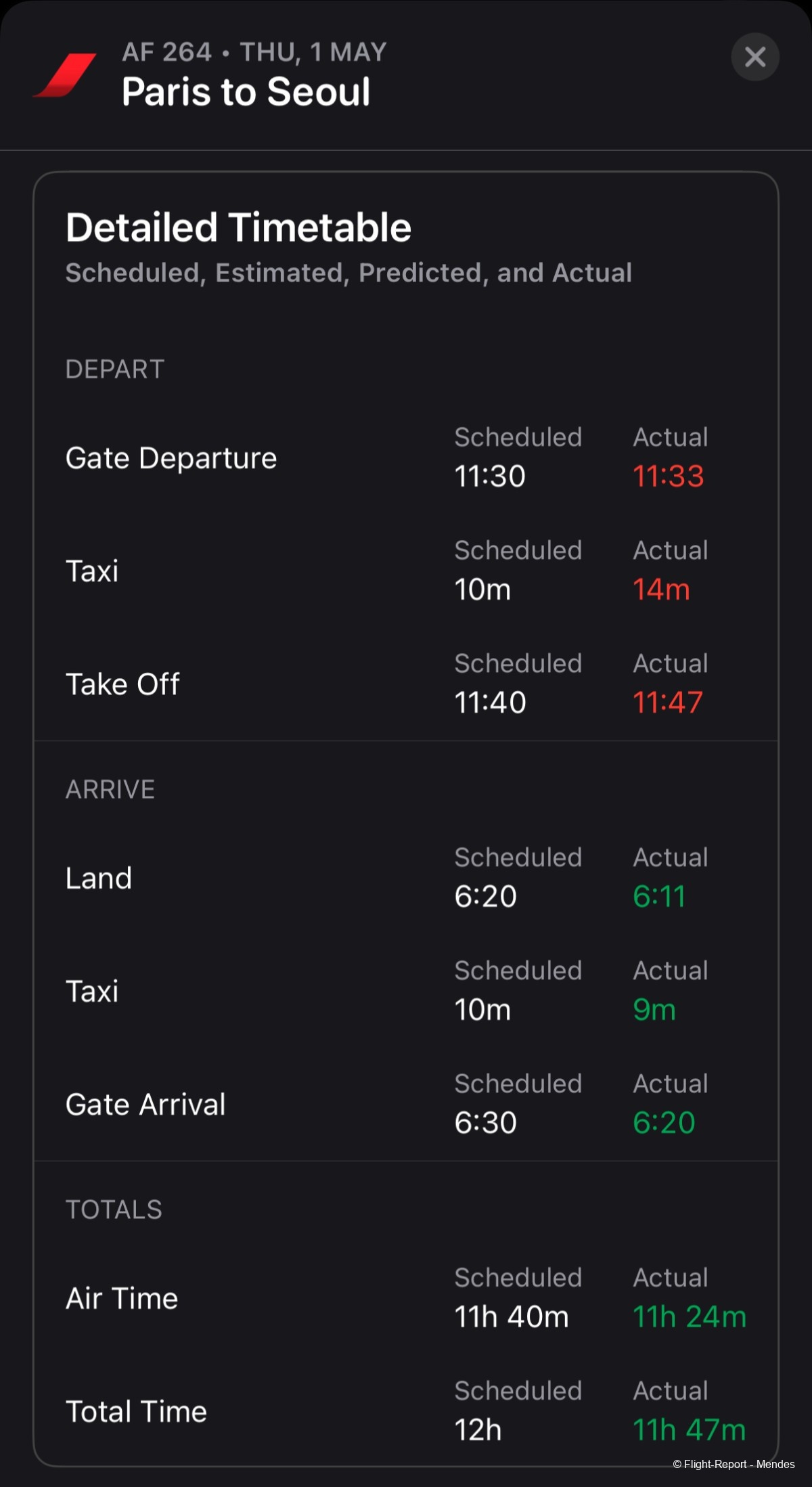Tap actual gate arrival time 6:20
This screenshot has height=1487, width=812.
(x=663, y=1122)
